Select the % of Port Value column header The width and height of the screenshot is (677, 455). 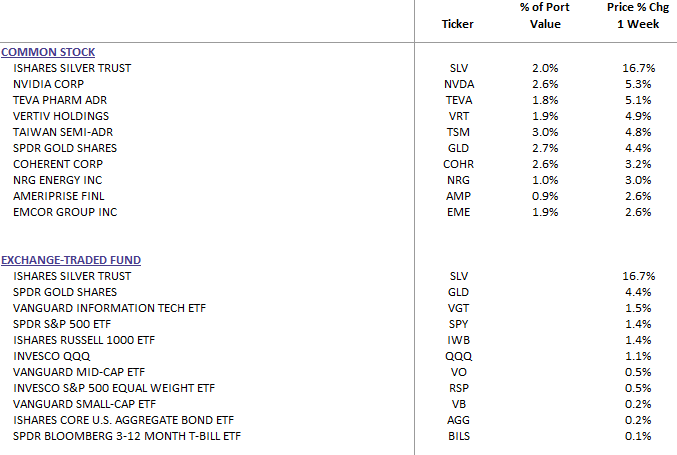[x=545, y=16]
